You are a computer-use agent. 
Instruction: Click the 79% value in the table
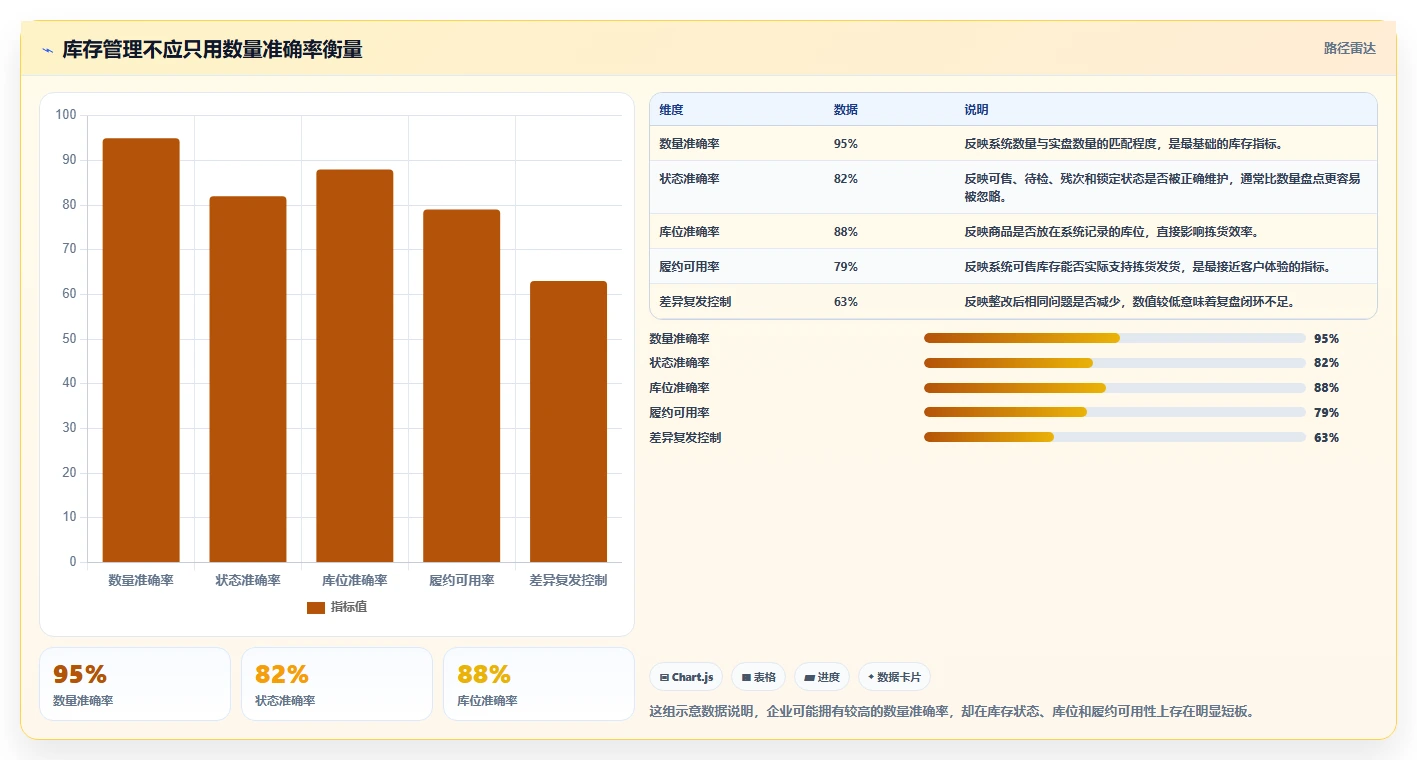846,267
